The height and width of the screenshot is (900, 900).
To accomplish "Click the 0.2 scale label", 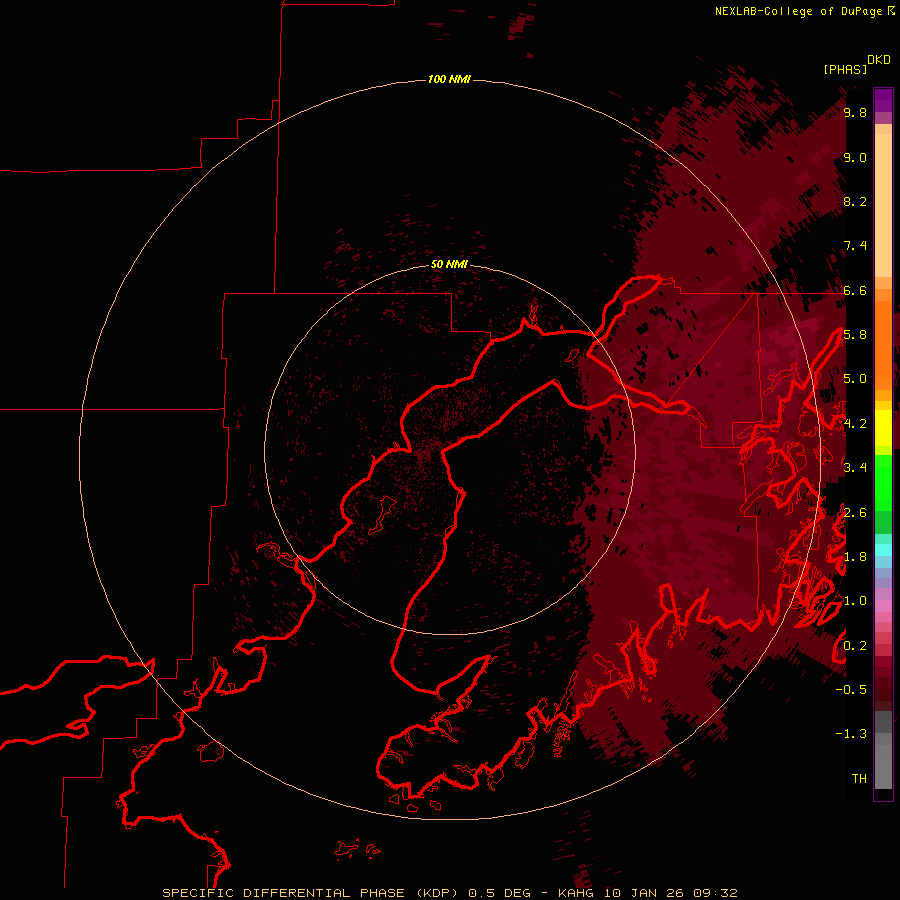I will click(855, 646).
